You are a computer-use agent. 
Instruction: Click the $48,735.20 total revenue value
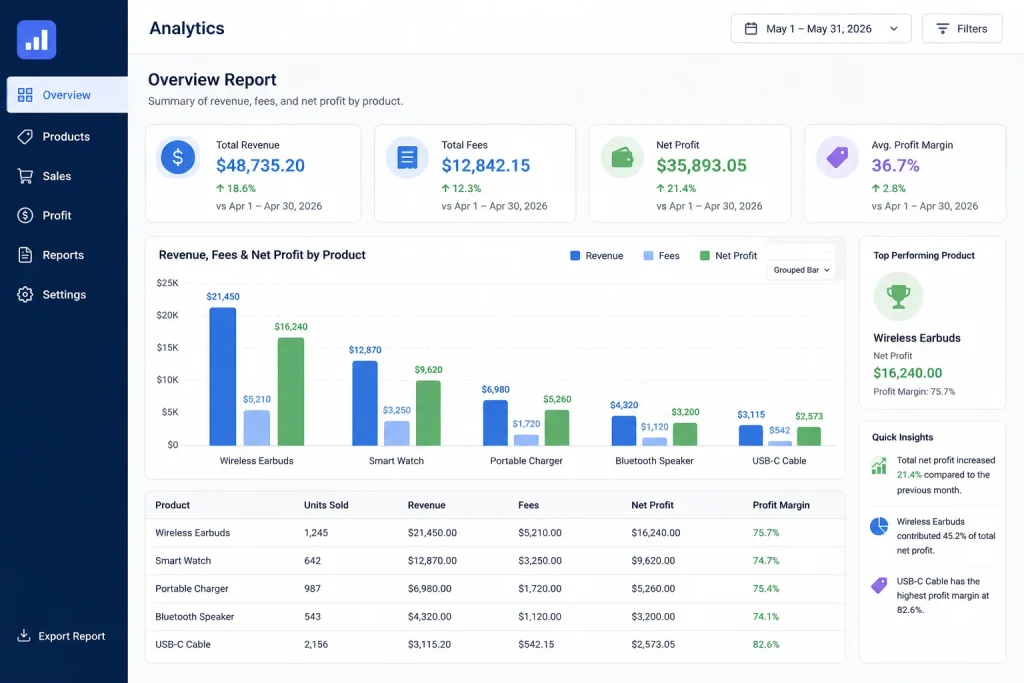(261, 166)
